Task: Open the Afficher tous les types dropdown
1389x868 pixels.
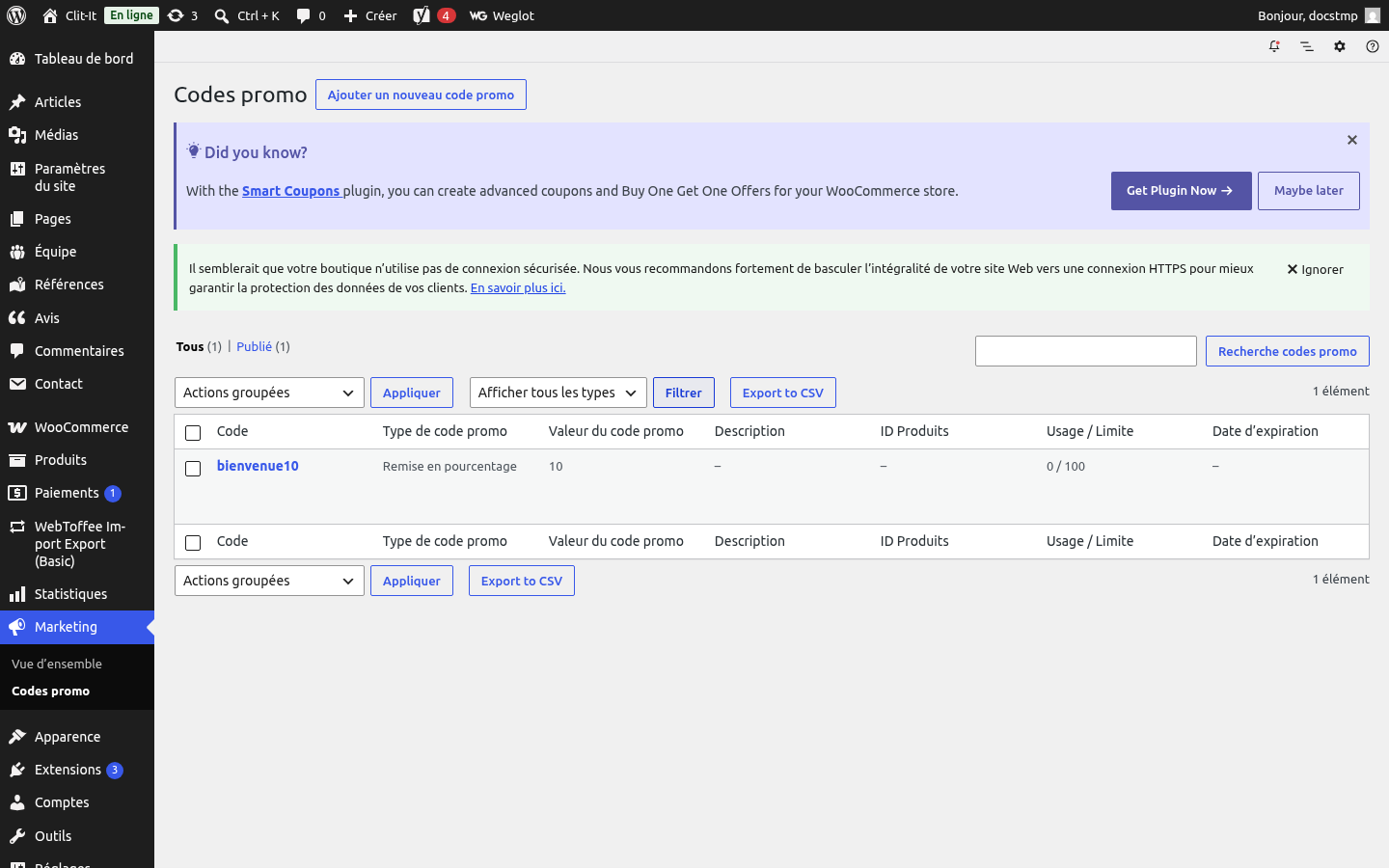Action: tap(558, 393)
